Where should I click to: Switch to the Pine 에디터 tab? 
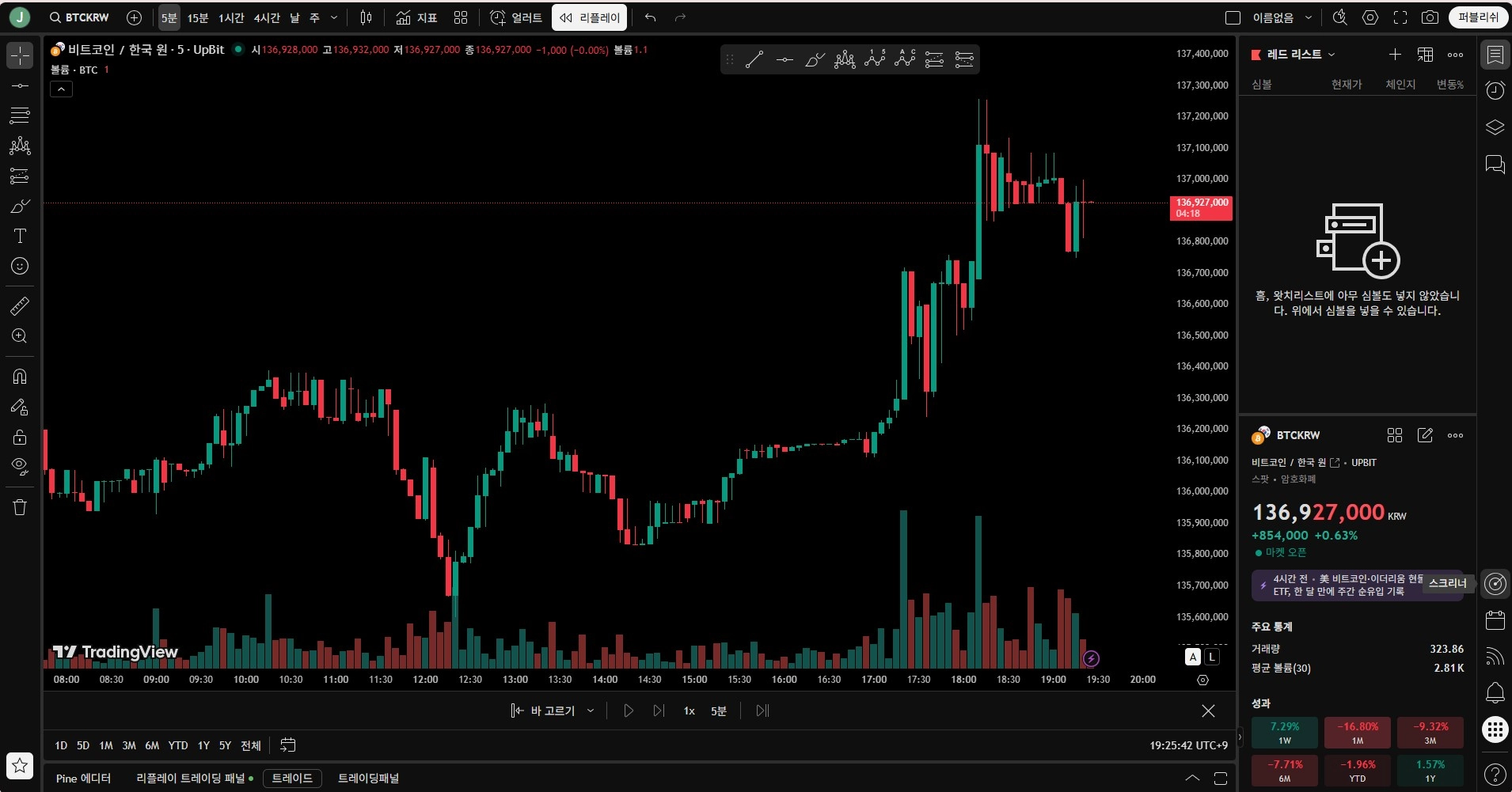pyautogui.click(x=83, y=778)
